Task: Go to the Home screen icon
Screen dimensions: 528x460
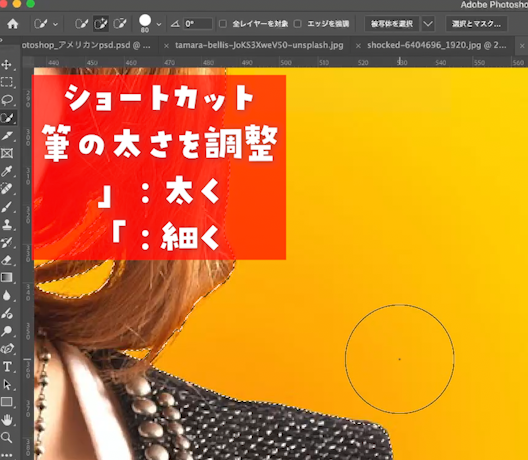Action: point(13,24)
